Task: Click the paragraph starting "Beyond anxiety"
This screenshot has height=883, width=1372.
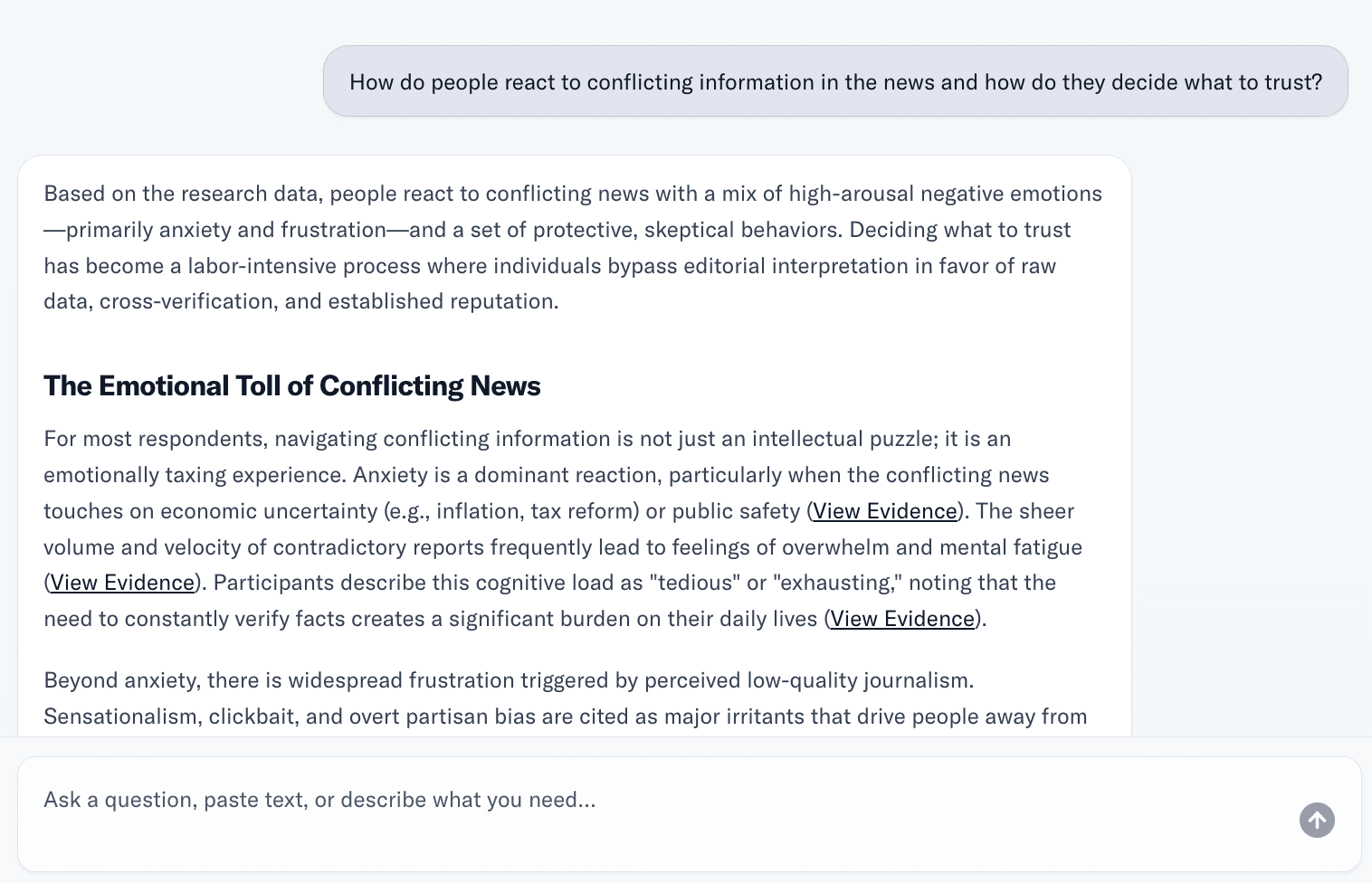Action: point(565,698)
